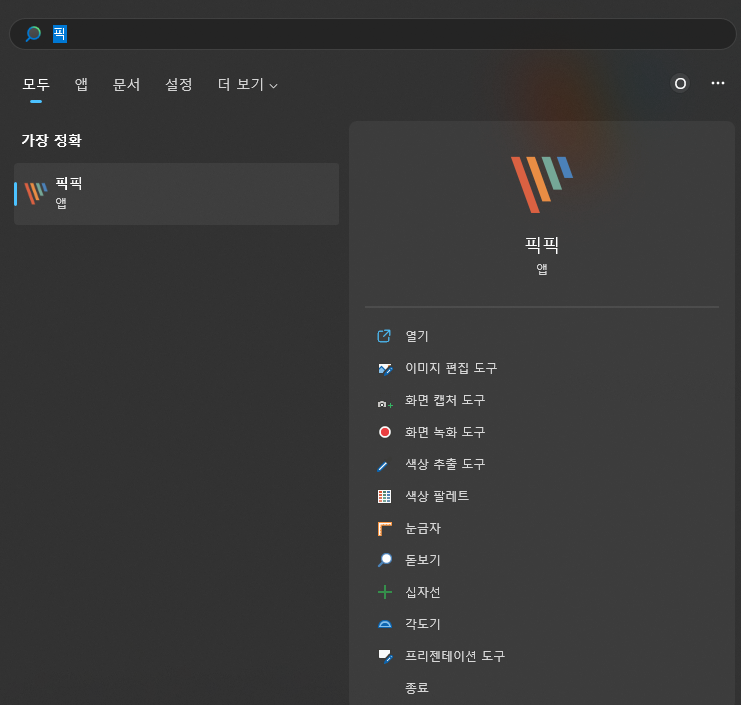Open 색상 팔레트
741x705 pixels.
437,496
